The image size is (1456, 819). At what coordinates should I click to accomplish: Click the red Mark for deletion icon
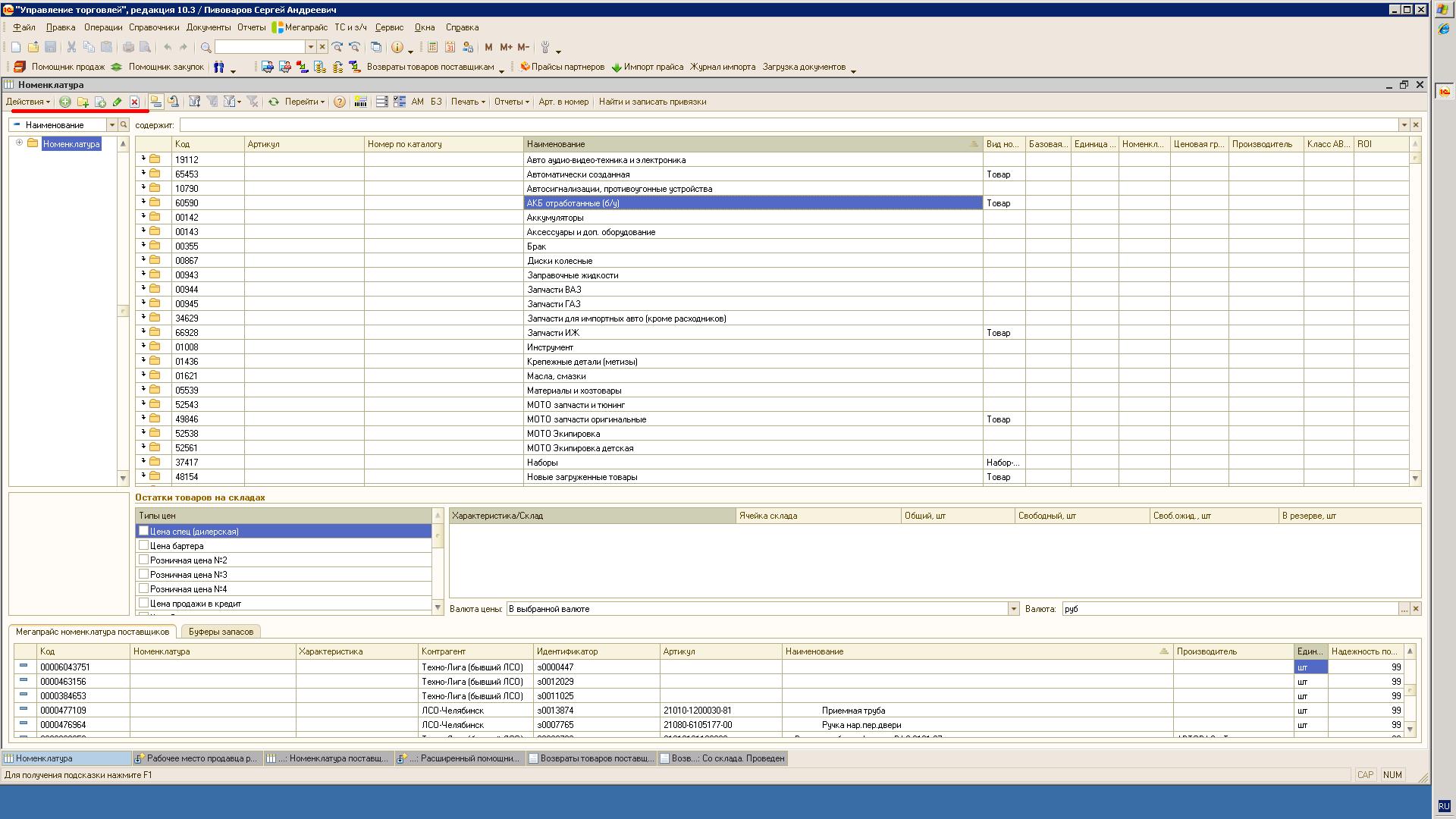(x=134, y=102)
